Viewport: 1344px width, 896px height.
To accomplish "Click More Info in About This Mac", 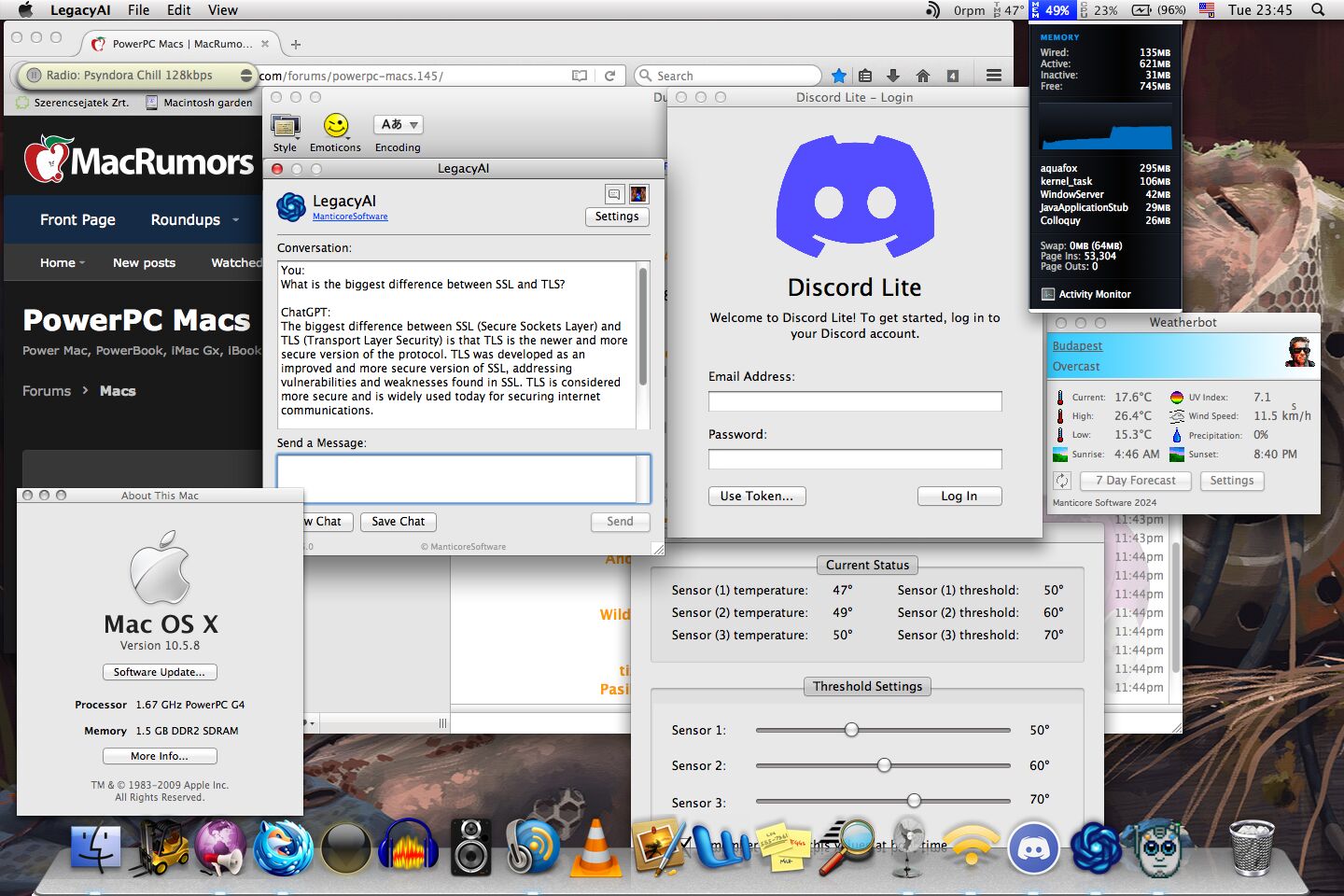I will pyautogui.click(x=160, y=756).
